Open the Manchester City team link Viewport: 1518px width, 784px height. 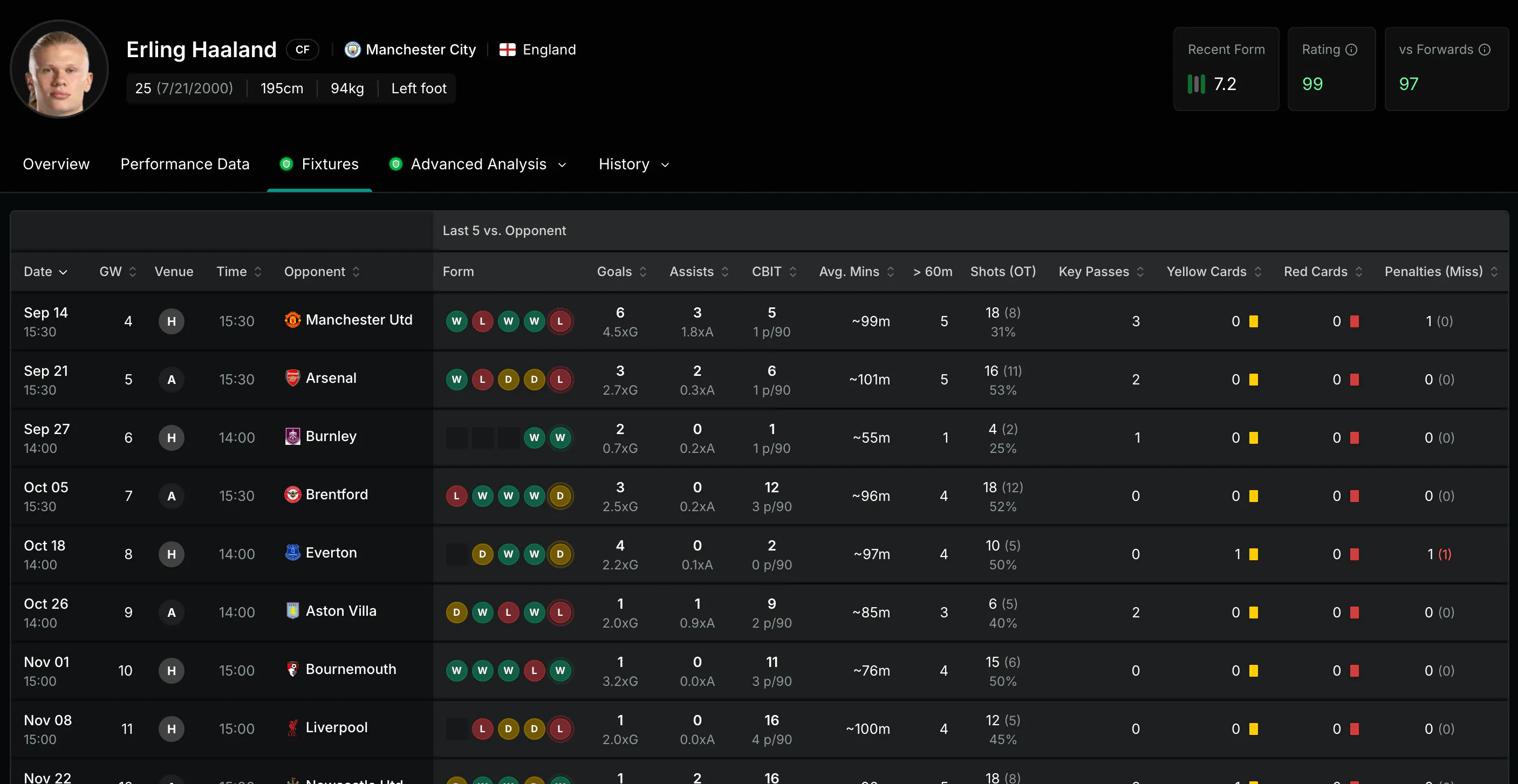420,50
